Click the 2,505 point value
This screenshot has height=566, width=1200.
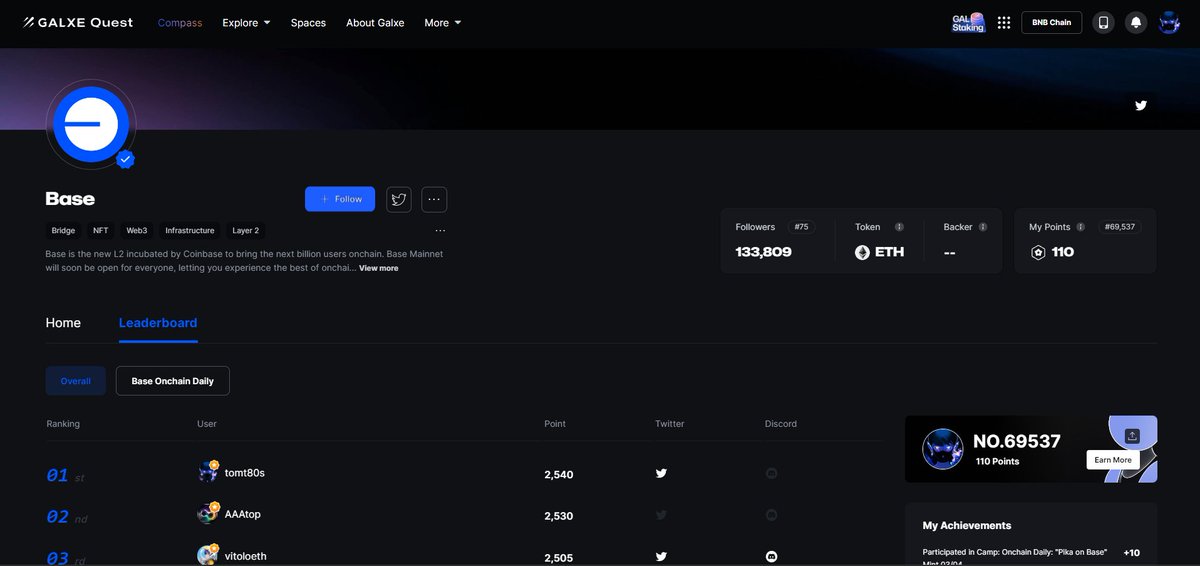pyautogui.click(x=559, y=557)
